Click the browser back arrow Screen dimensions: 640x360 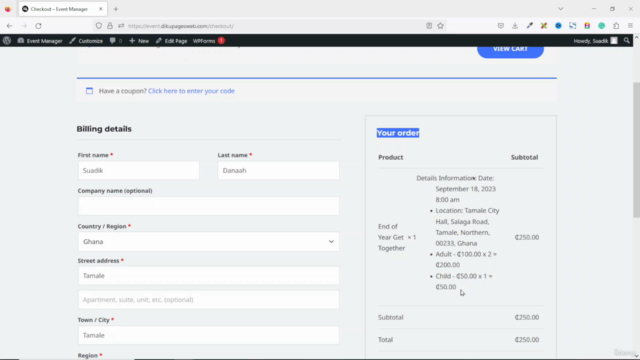(9, 26)
